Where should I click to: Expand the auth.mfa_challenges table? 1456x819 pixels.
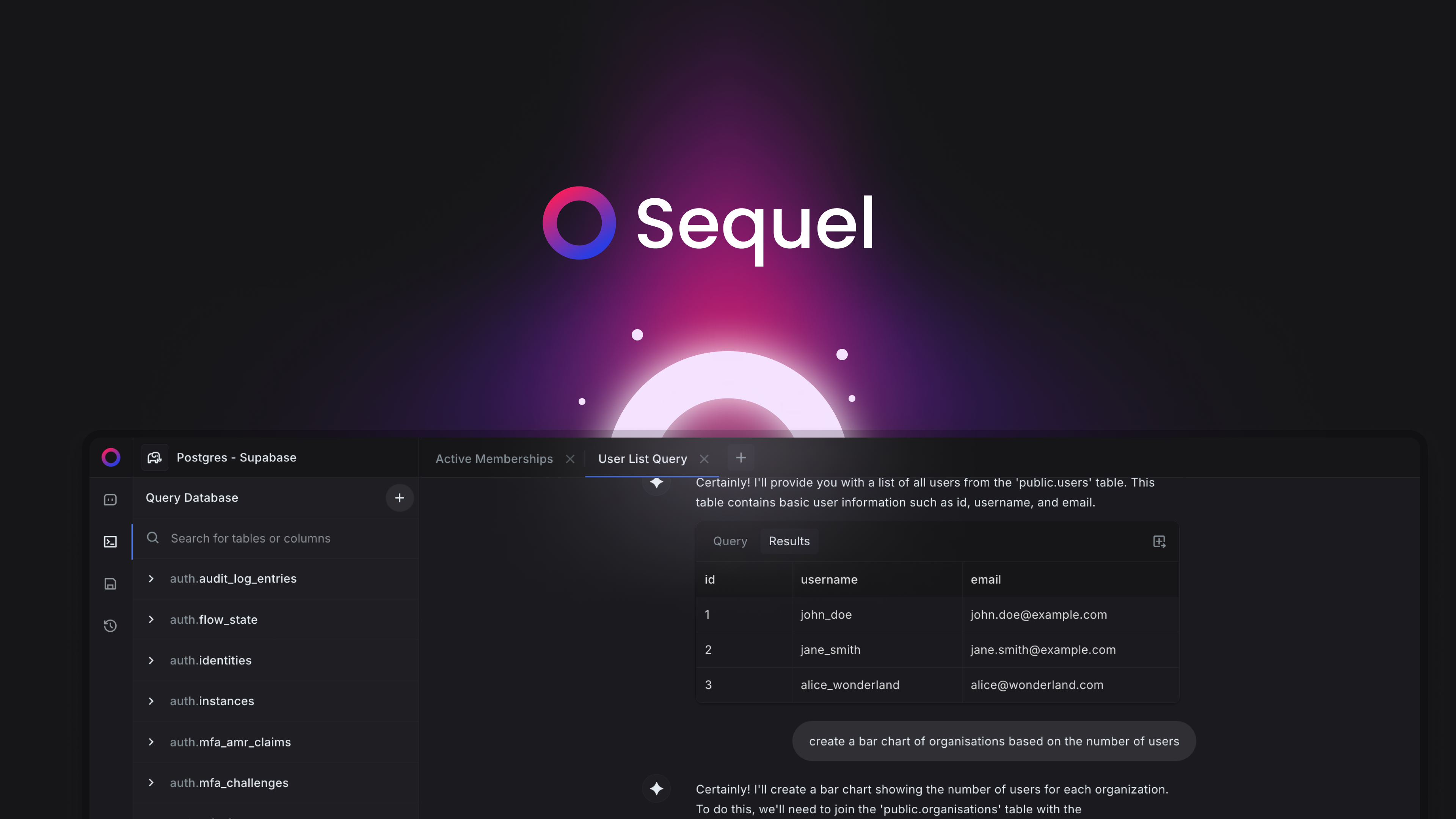[x=150, y=782]
